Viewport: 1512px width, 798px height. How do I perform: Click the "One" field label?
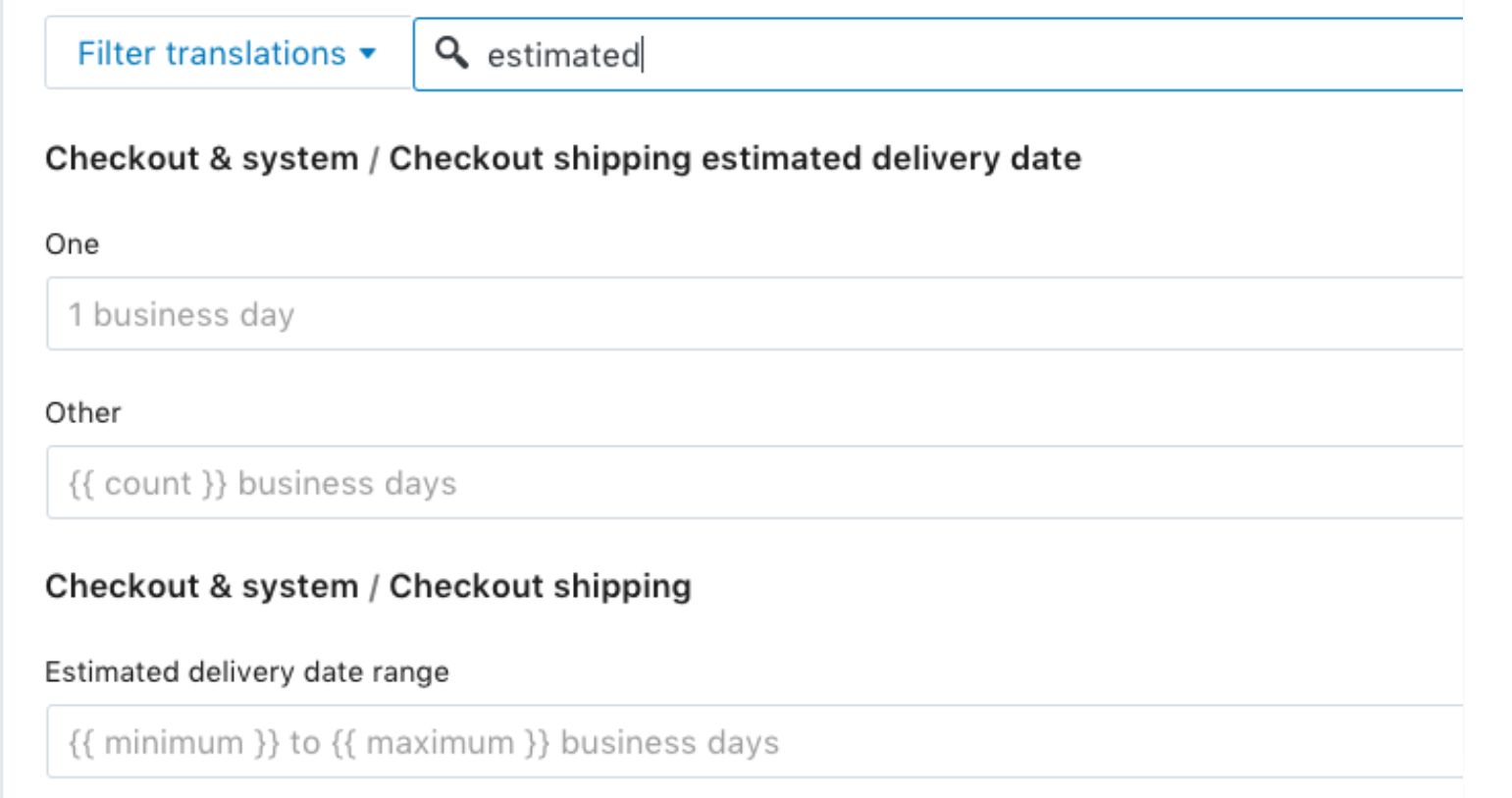(72, 243)
